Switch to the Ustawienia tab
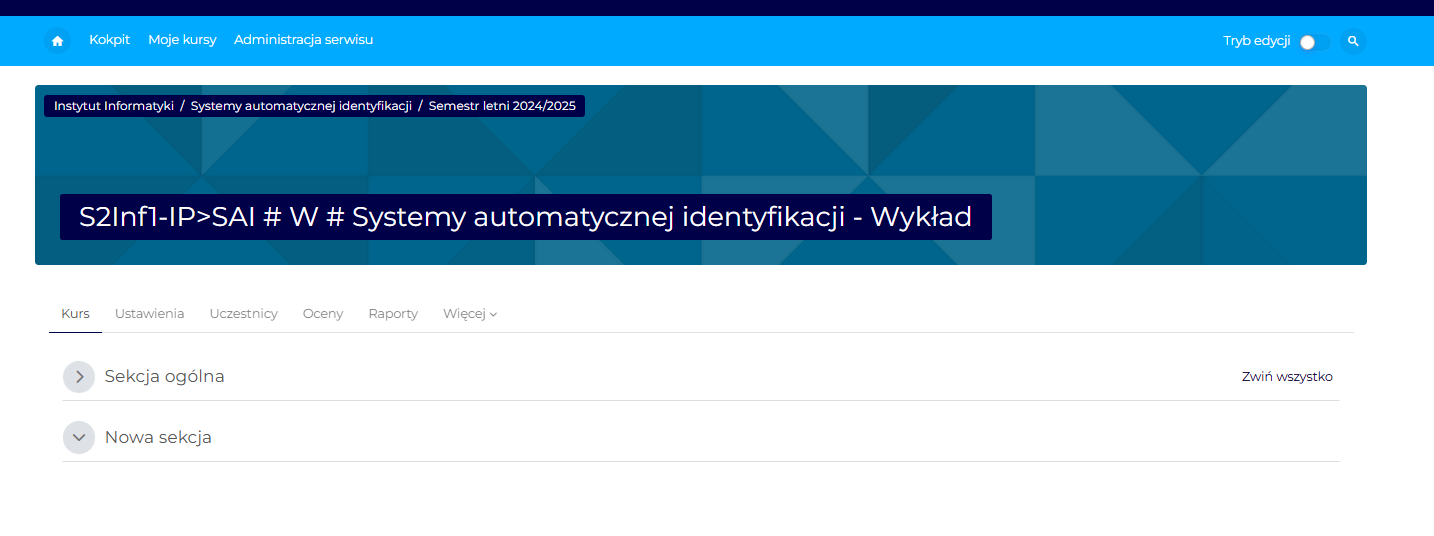 coord(149,314)
